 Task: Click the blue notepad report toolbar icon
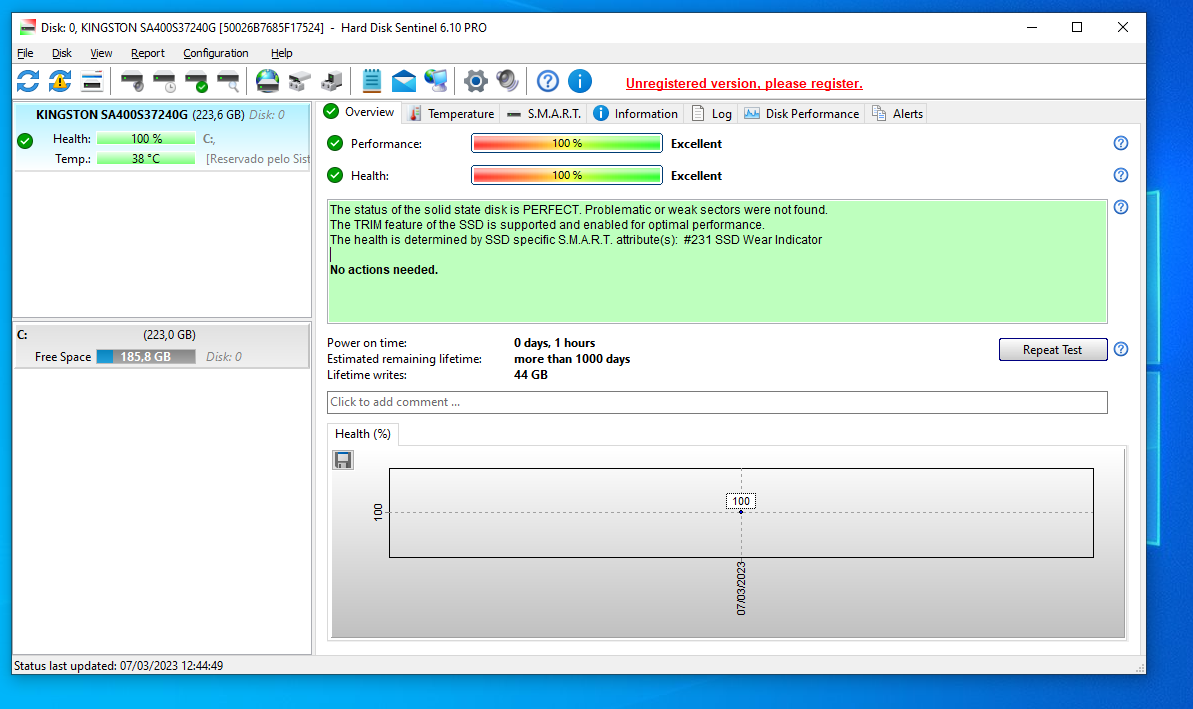[x=371, y=81]
